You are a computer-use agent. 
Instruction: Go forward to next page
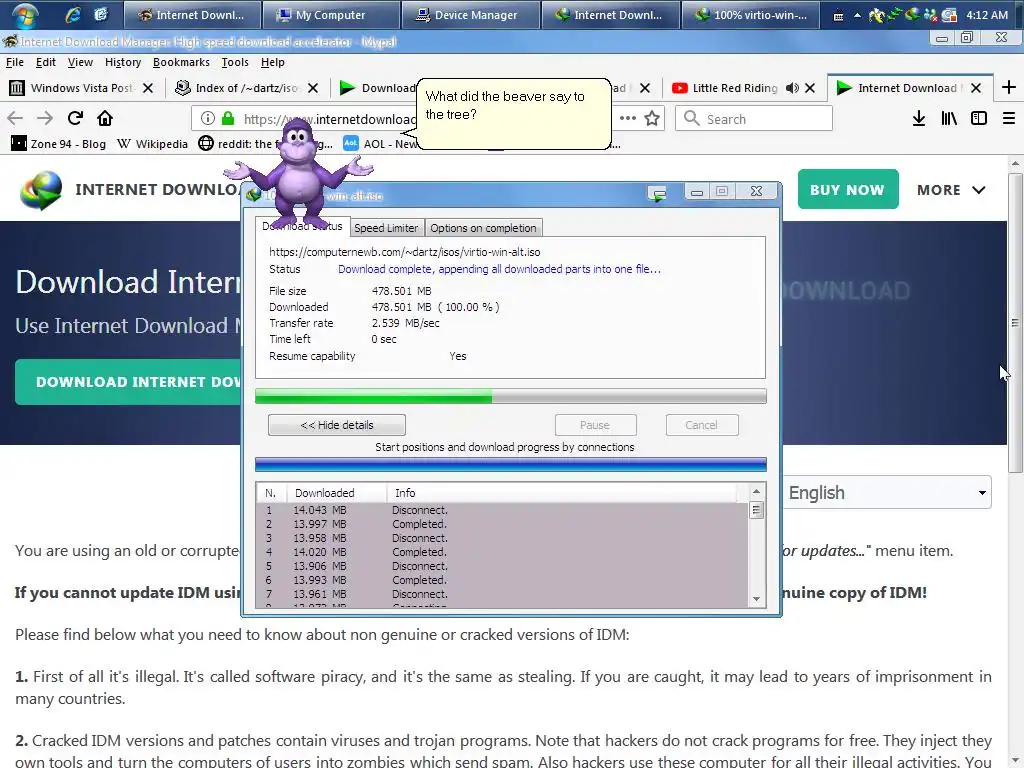[x=44, y=118]
